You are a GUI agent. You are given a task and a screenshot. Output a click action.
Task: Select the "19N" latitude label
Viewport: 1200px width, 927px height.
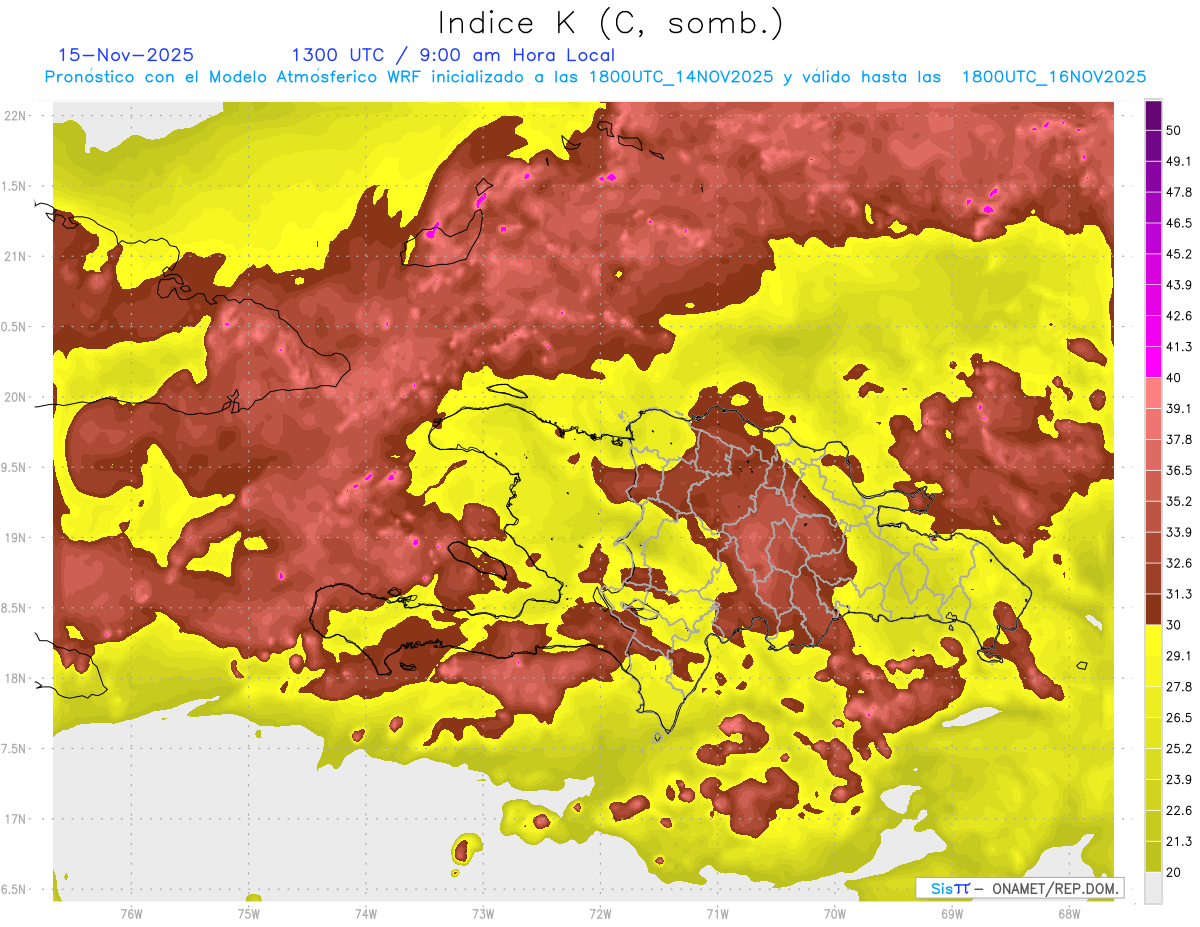[16, 538]
